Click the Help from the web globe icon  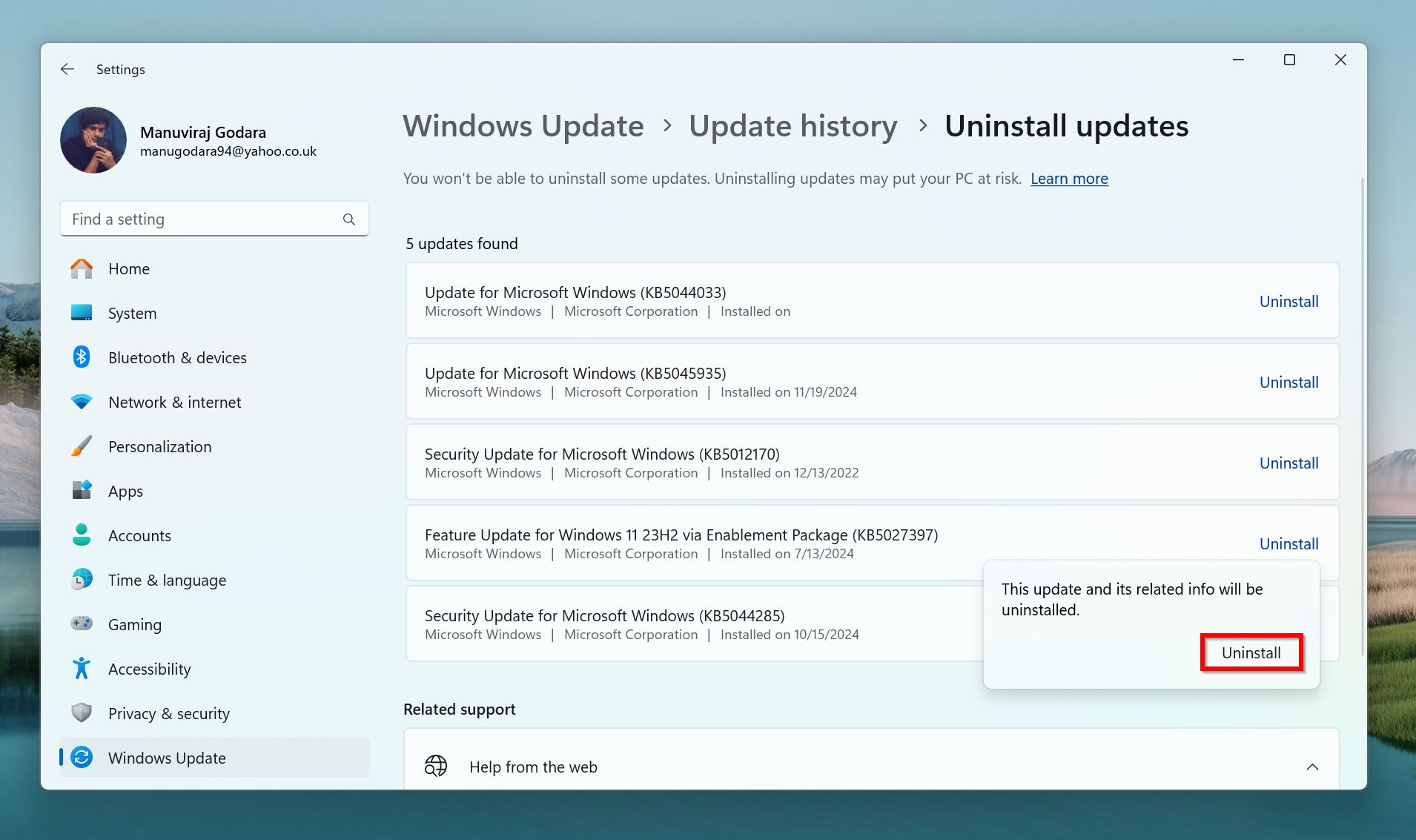pyautogui.click(x=436, y=766)
